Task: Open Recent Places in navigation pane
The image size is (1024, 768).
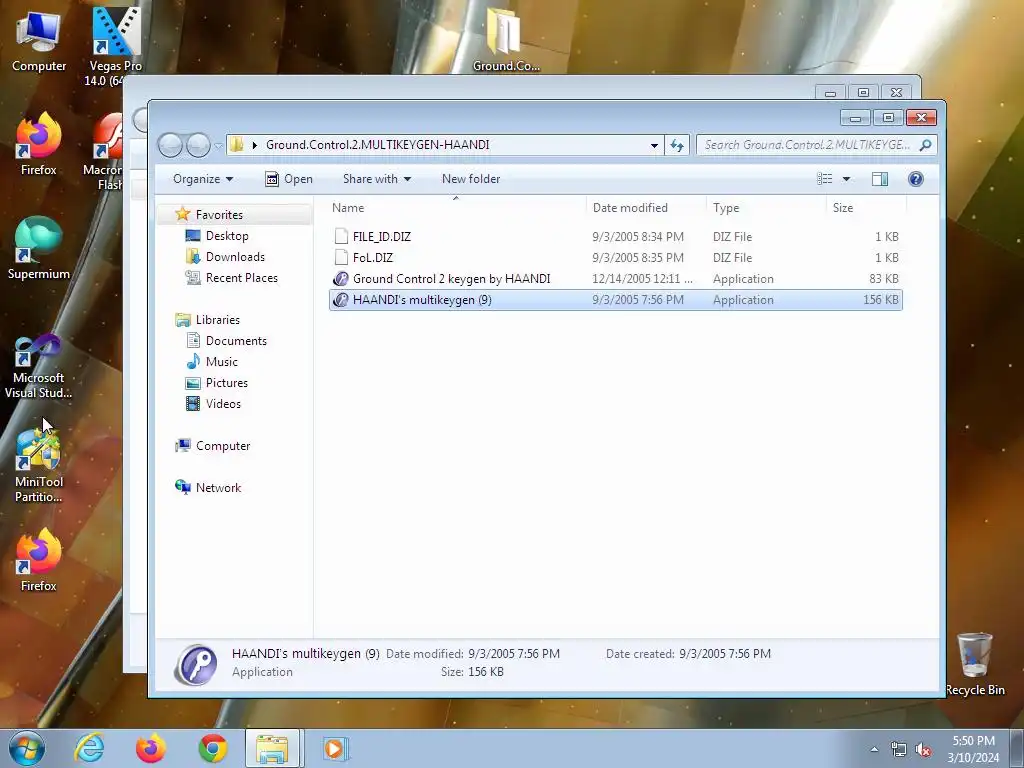Action: 242,278
